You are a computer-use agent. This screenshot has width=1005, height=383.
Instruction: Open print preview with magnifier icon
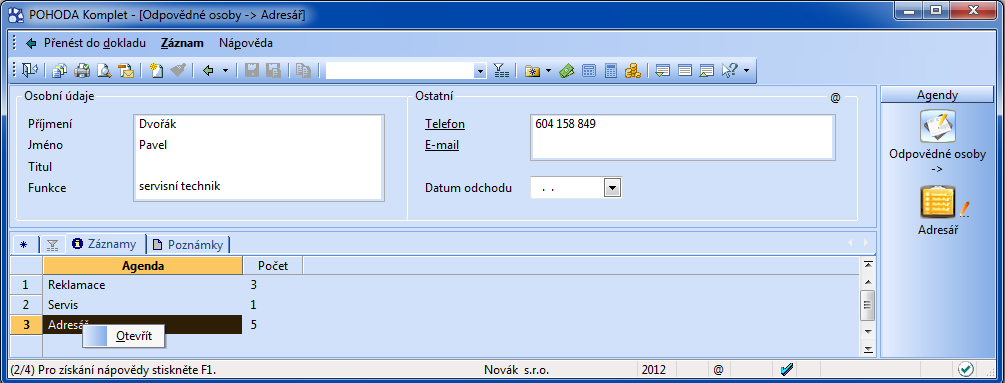click(104, 70)
